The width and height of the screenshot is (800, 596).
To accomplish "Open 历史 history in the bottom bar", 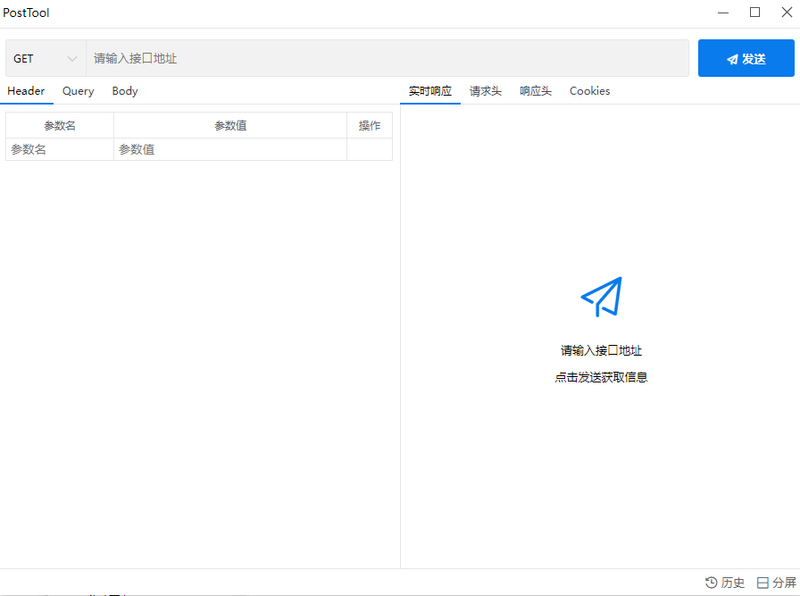I will (724, 582).
